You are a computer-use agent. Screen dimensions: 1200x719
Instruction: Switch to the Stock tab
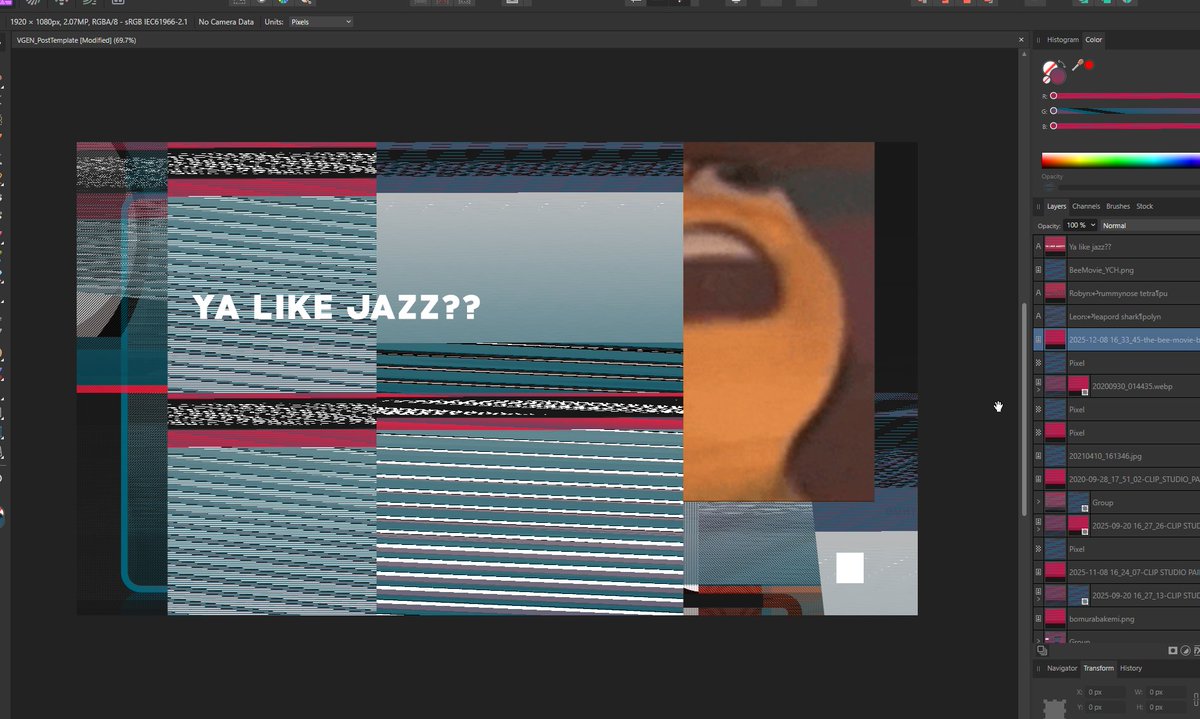(1144, 206)
